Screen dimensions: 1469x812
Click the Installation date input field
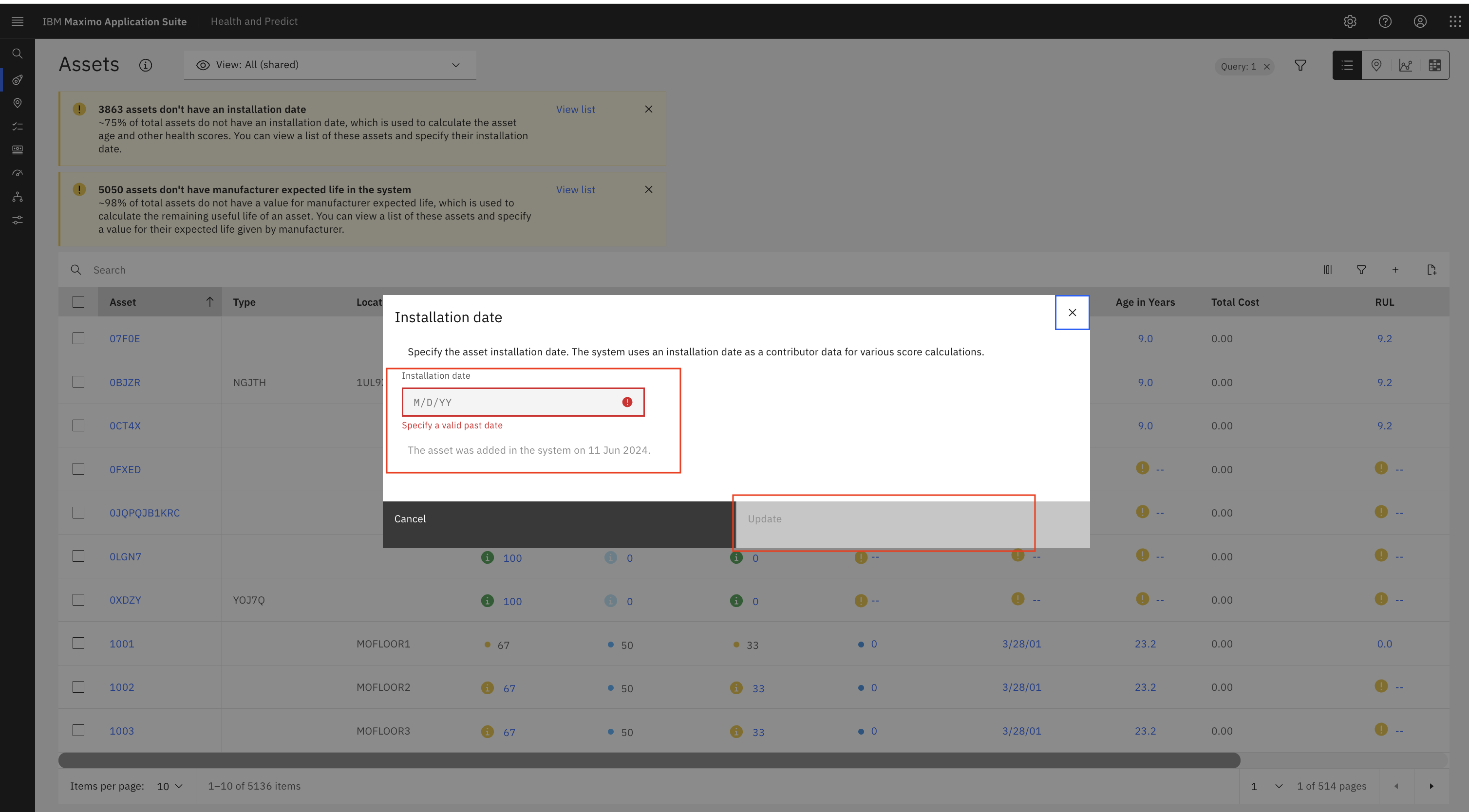523,402
